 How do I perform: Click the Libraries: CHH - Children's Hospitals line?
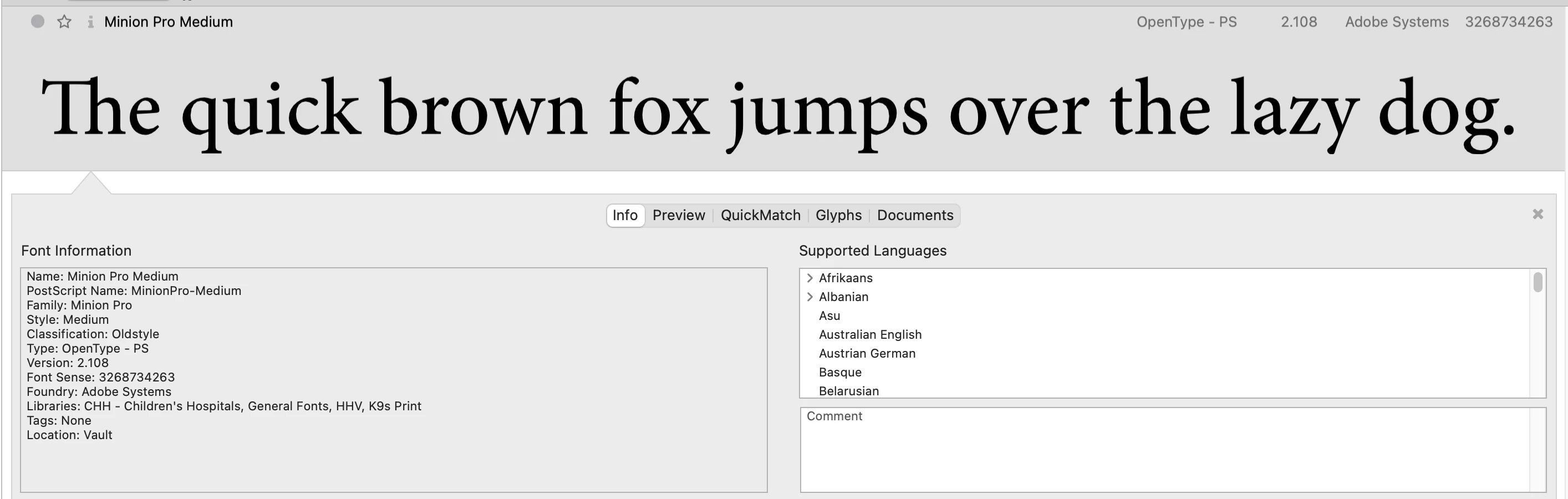(224, 406)
